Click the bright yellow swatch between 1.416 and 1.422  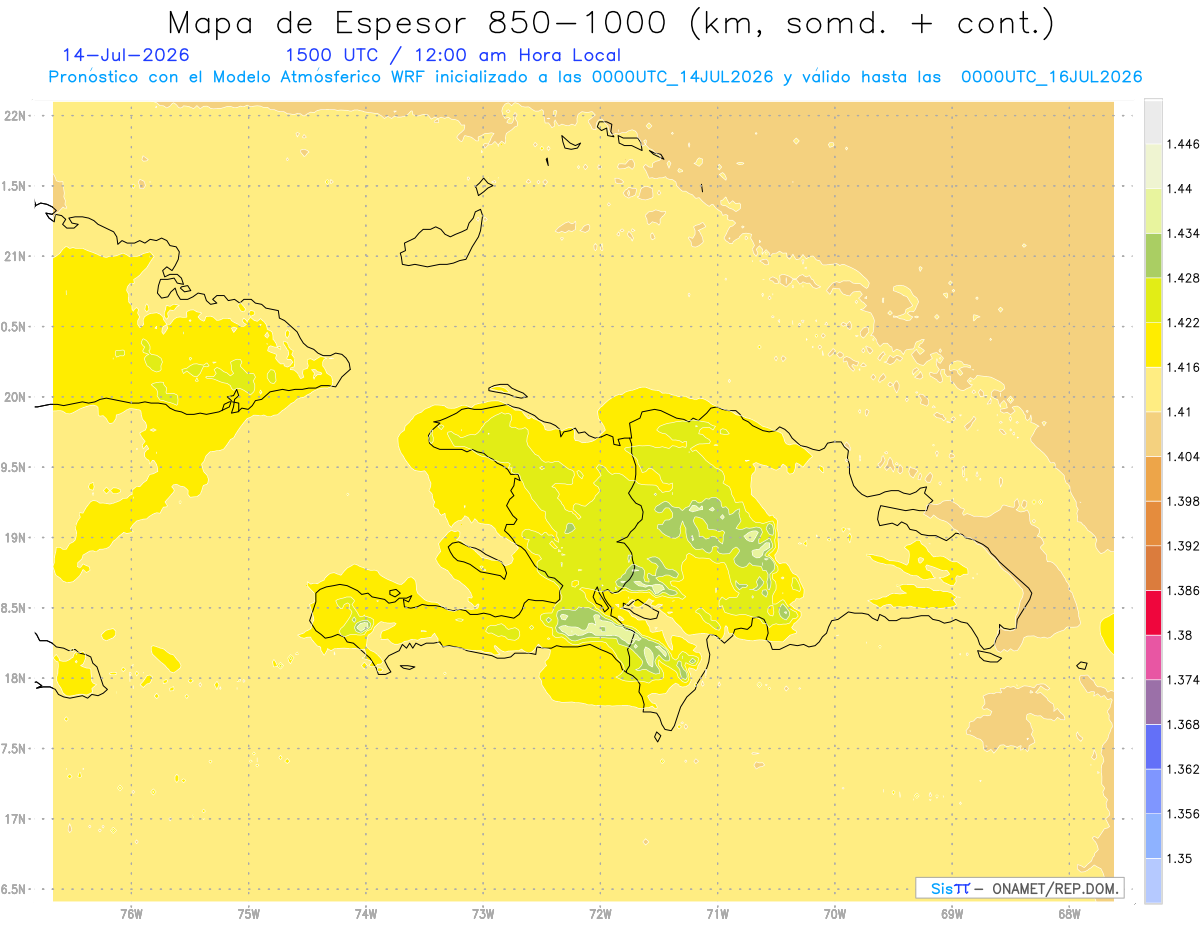click(x=1153, y=345)
